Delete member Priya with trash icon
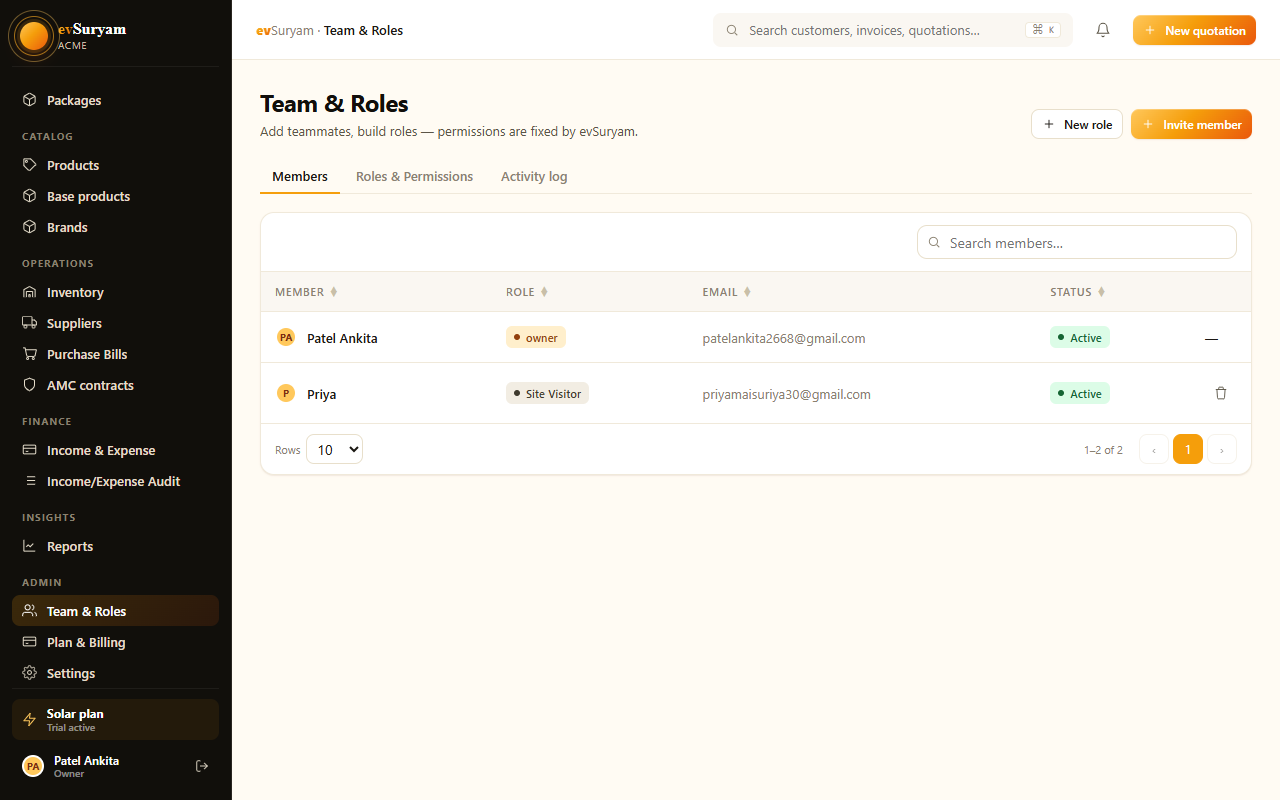1280x800 pixels. (x=1220, y=393)
